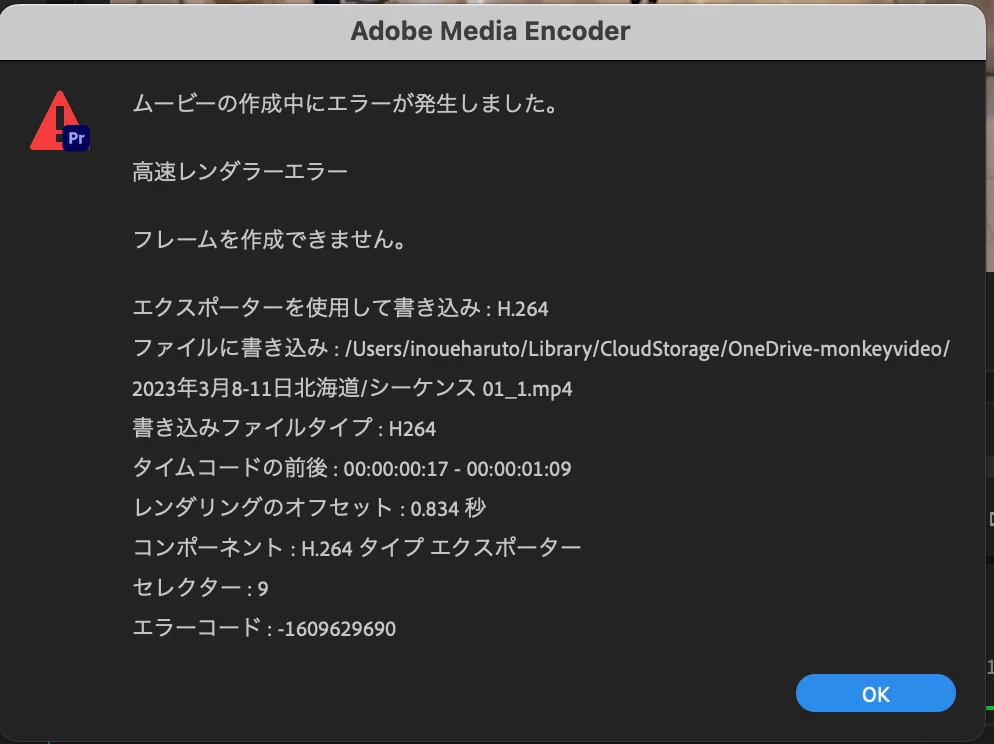Click the 'レンダリングのオフセット : 0.834 秒' line
Screen dimensions: 994x744
(309, 508)
